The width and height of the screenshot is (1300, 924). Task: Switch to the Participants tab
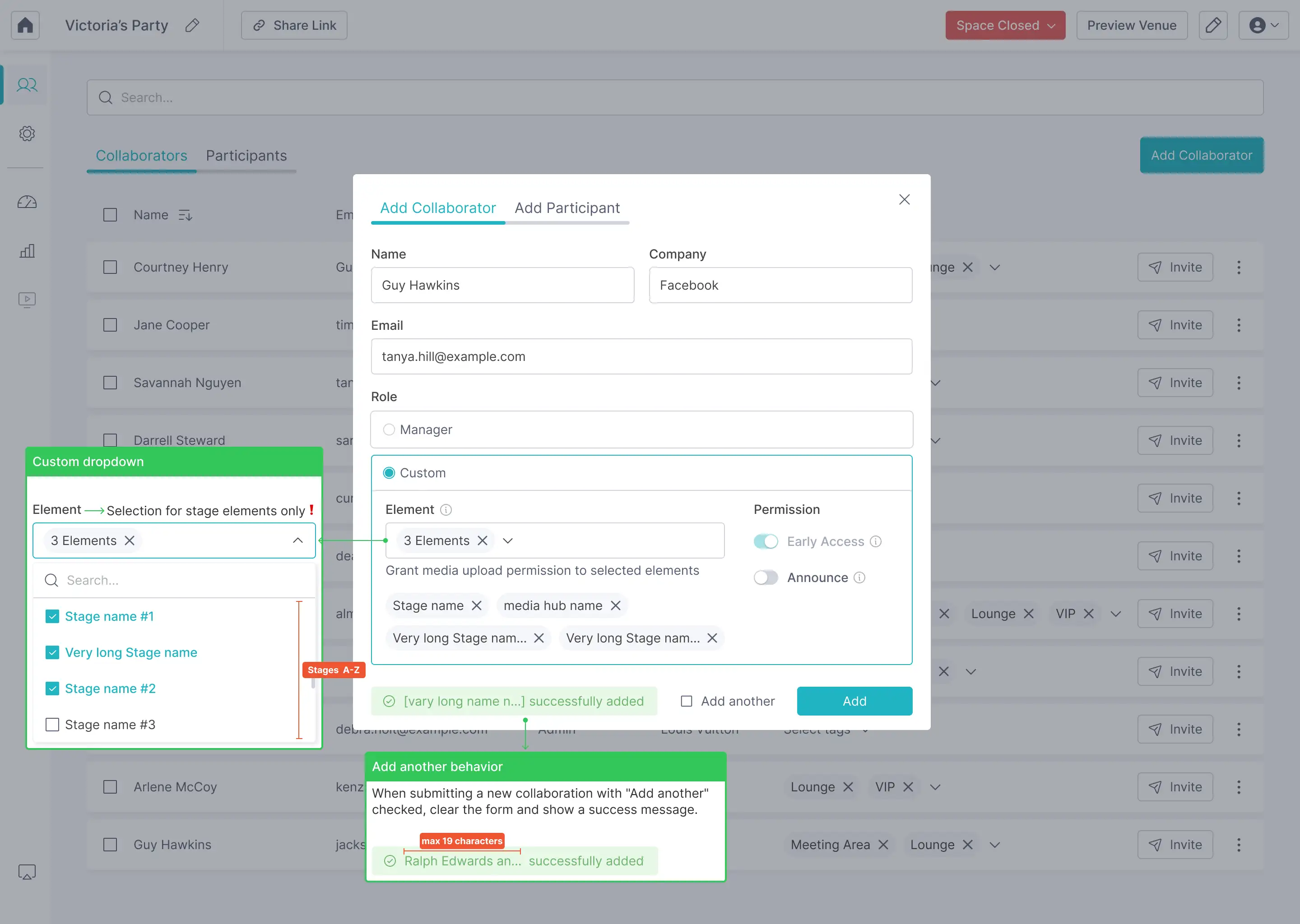pyautogui.click(x=246, y=155)
